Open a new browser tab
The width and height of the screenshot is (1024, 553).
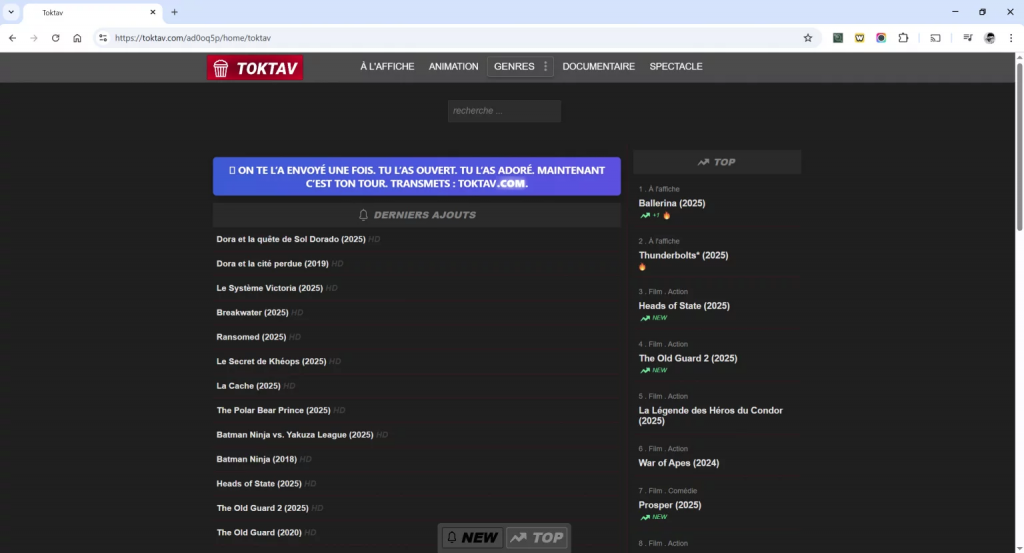click(x=174, y=12)
